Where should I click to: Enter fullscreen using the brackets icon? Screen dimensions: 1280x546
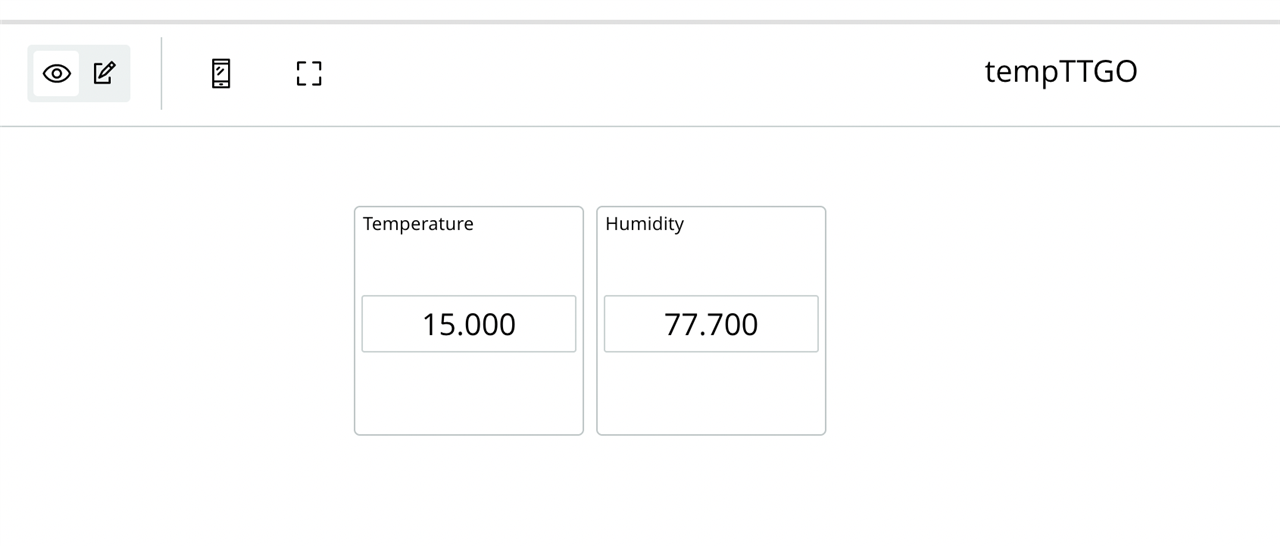pyautogui.click(x=309, y=73)
